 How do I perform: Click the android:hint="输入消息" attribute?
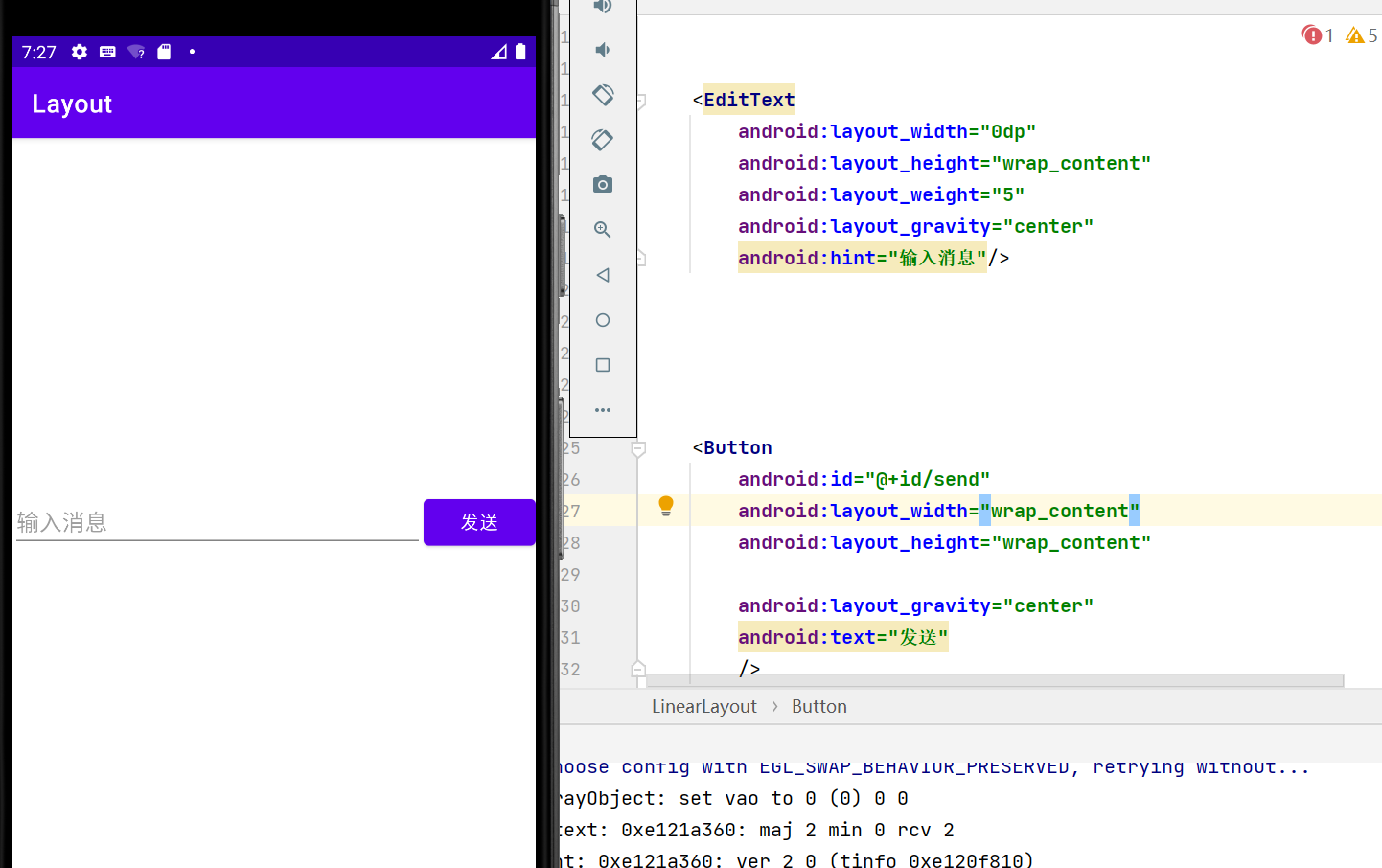(863, 258)
